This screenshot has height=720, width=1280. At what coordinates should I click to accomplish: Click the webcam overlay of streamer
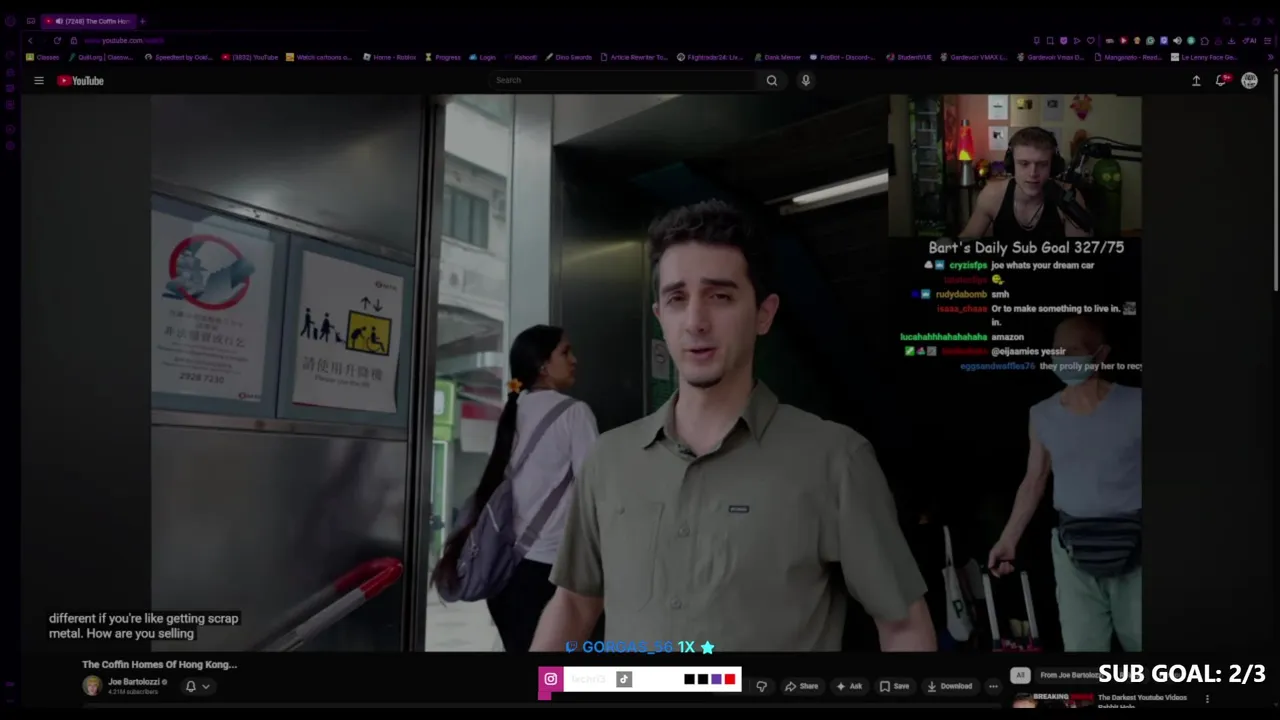(x=1015, y=165)
